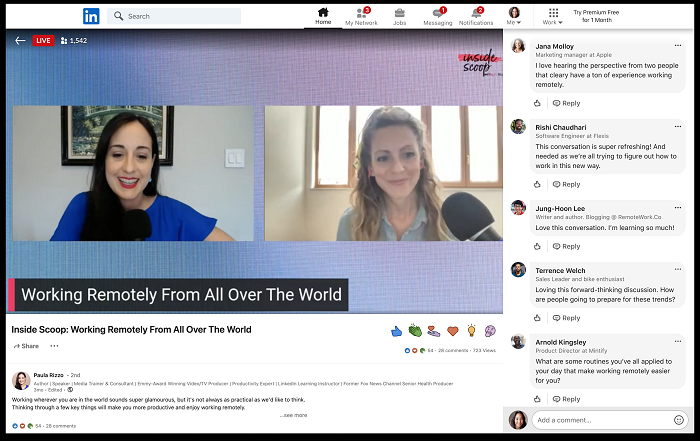
Task: Open options menu on Terrence Welch's comment
Action: (678, 269)
